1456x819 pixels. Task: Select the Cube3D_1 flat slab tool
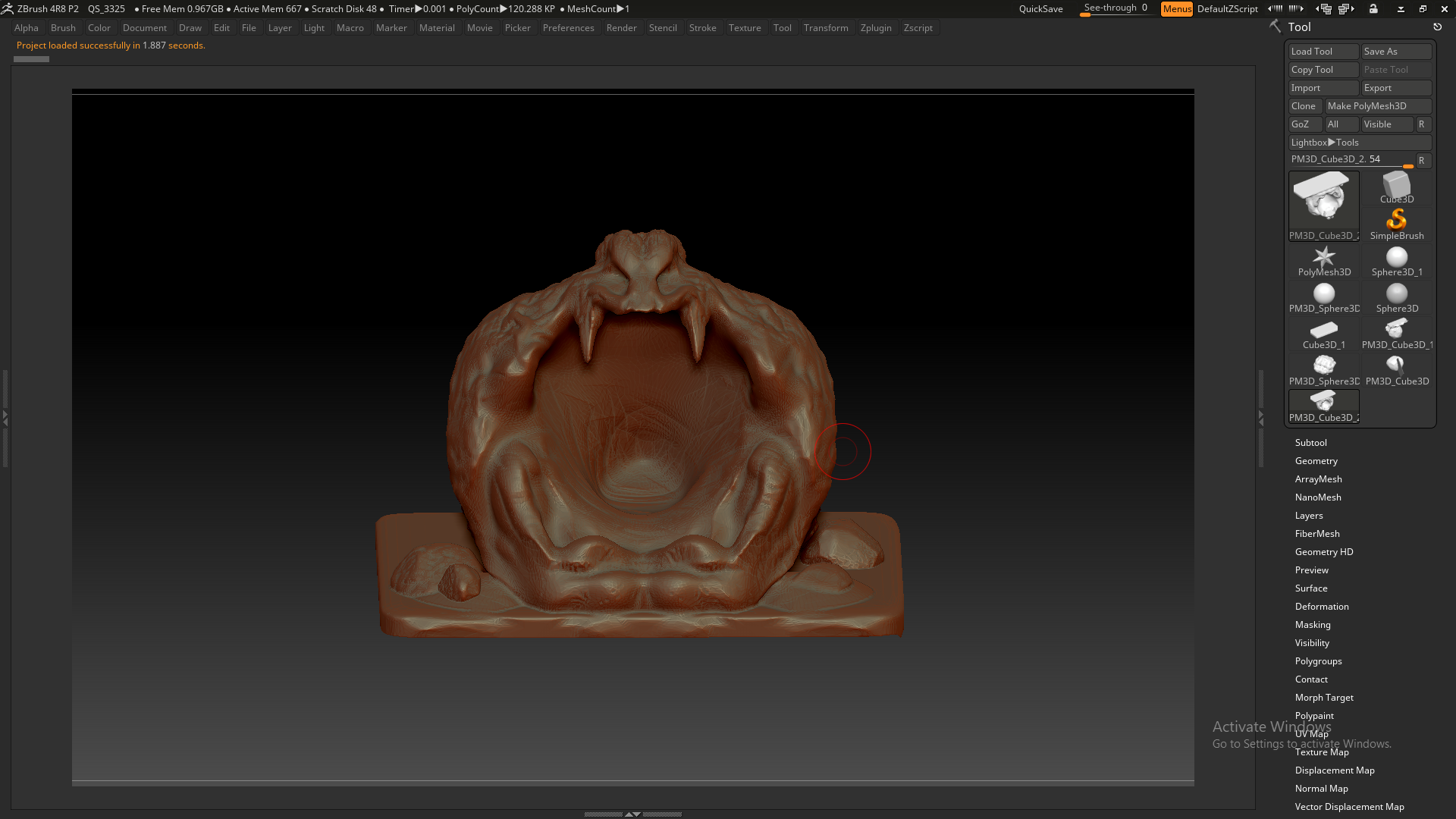pyautogui.click(x=1324, y=333)
